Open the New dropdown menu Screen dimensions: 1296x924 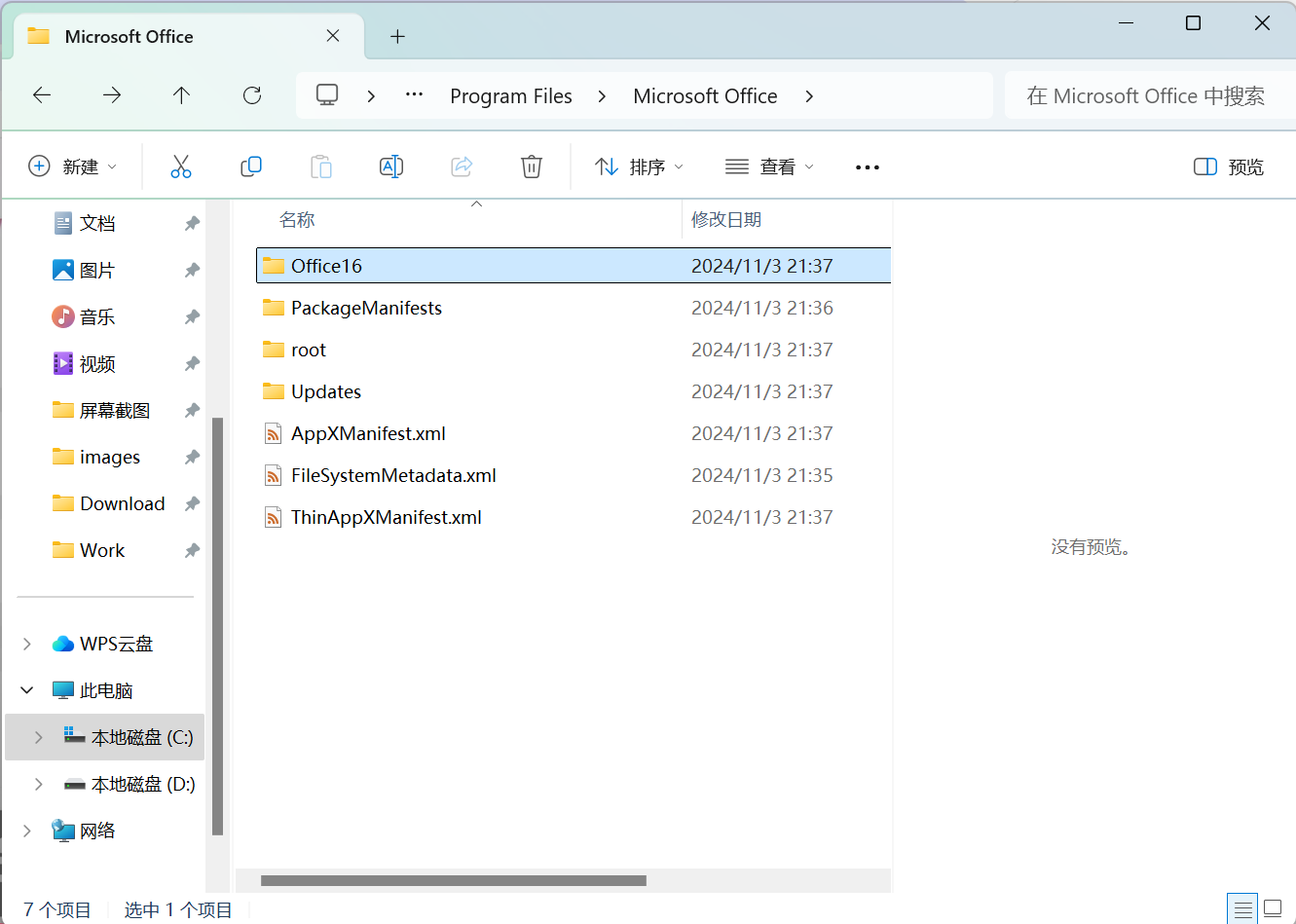73,166
